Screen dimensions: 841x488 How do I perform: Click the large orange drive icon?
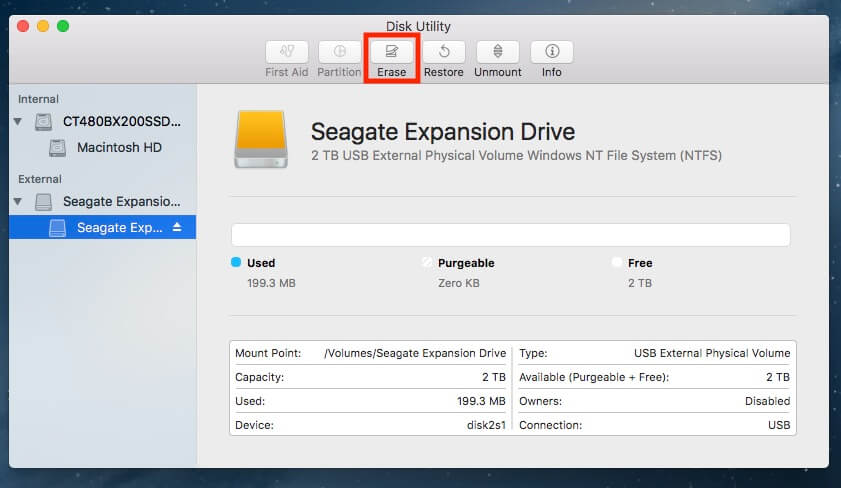tap(260, 139)
